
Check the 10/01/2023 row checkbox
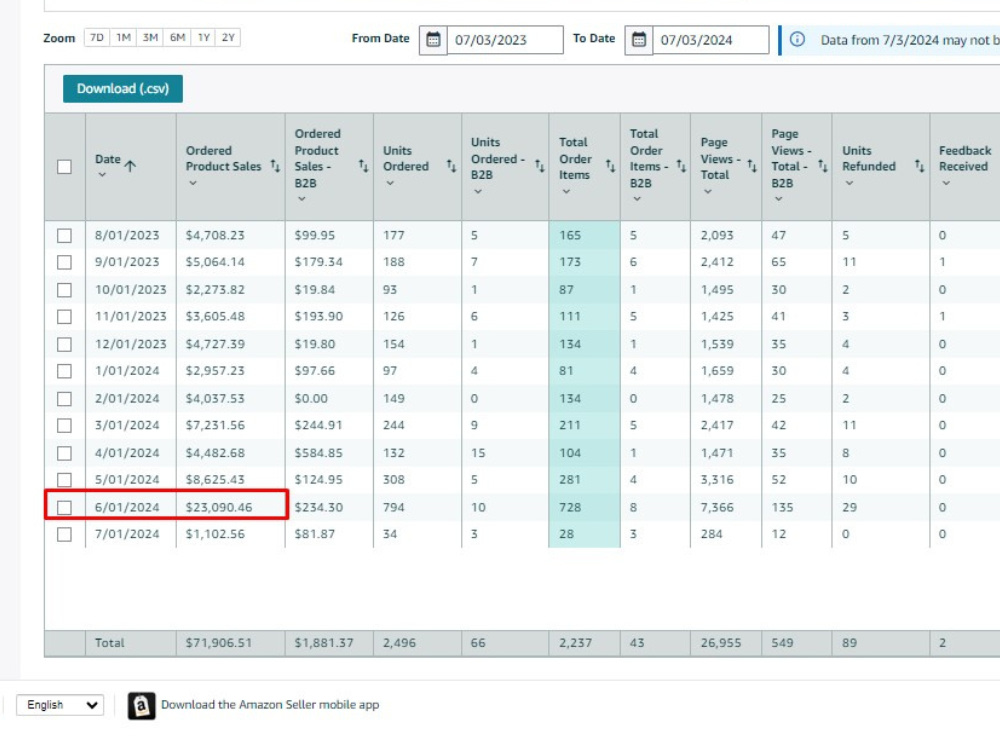click(64, 290)
